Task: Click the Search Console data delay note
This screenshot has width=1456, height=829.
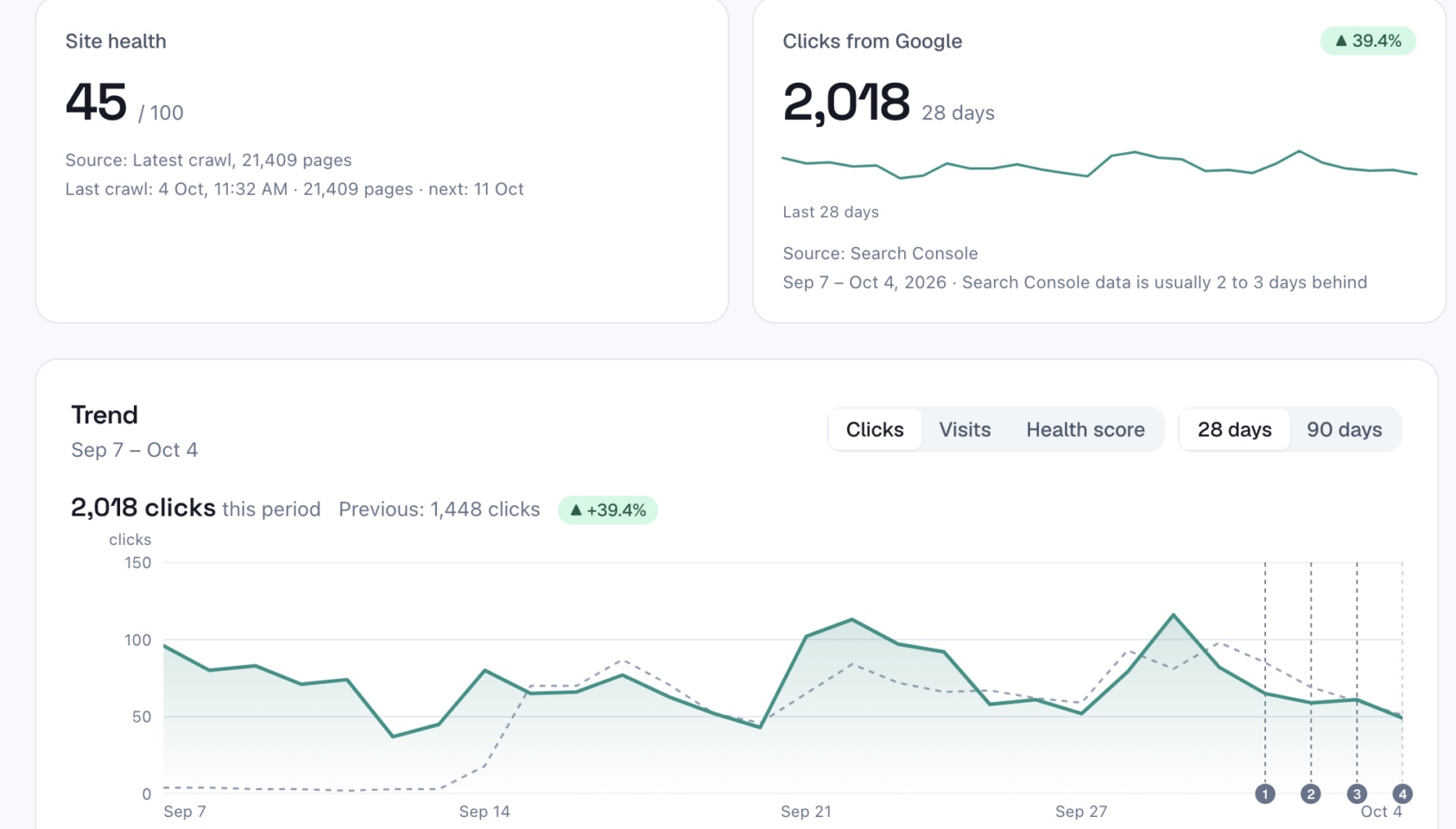Action: coord(1075,282)
